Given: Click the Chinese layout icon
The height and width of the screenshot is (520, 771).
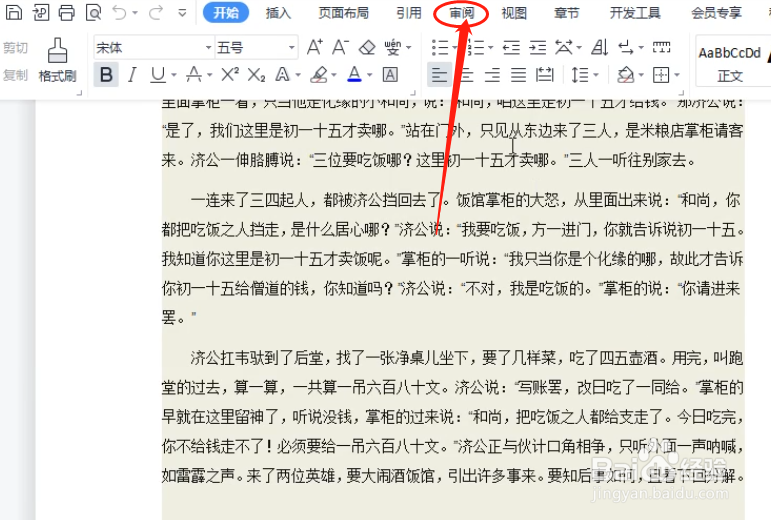Looking at the screenshot, I should coord(564,48).
